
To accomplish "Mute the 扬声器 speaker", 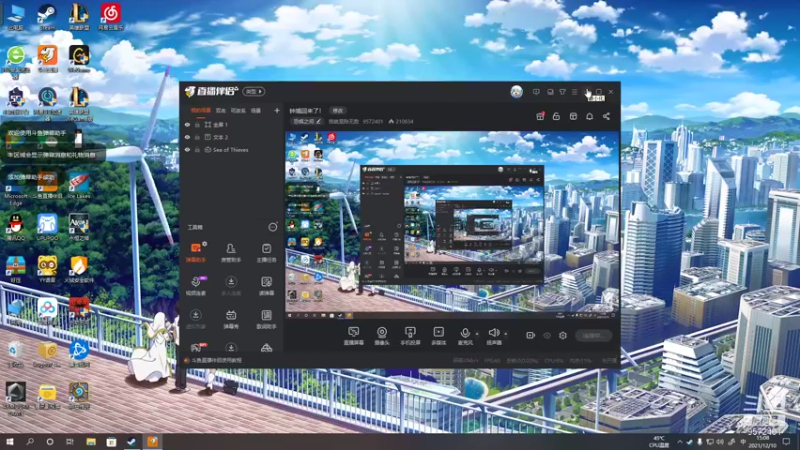I will (493, 336).
